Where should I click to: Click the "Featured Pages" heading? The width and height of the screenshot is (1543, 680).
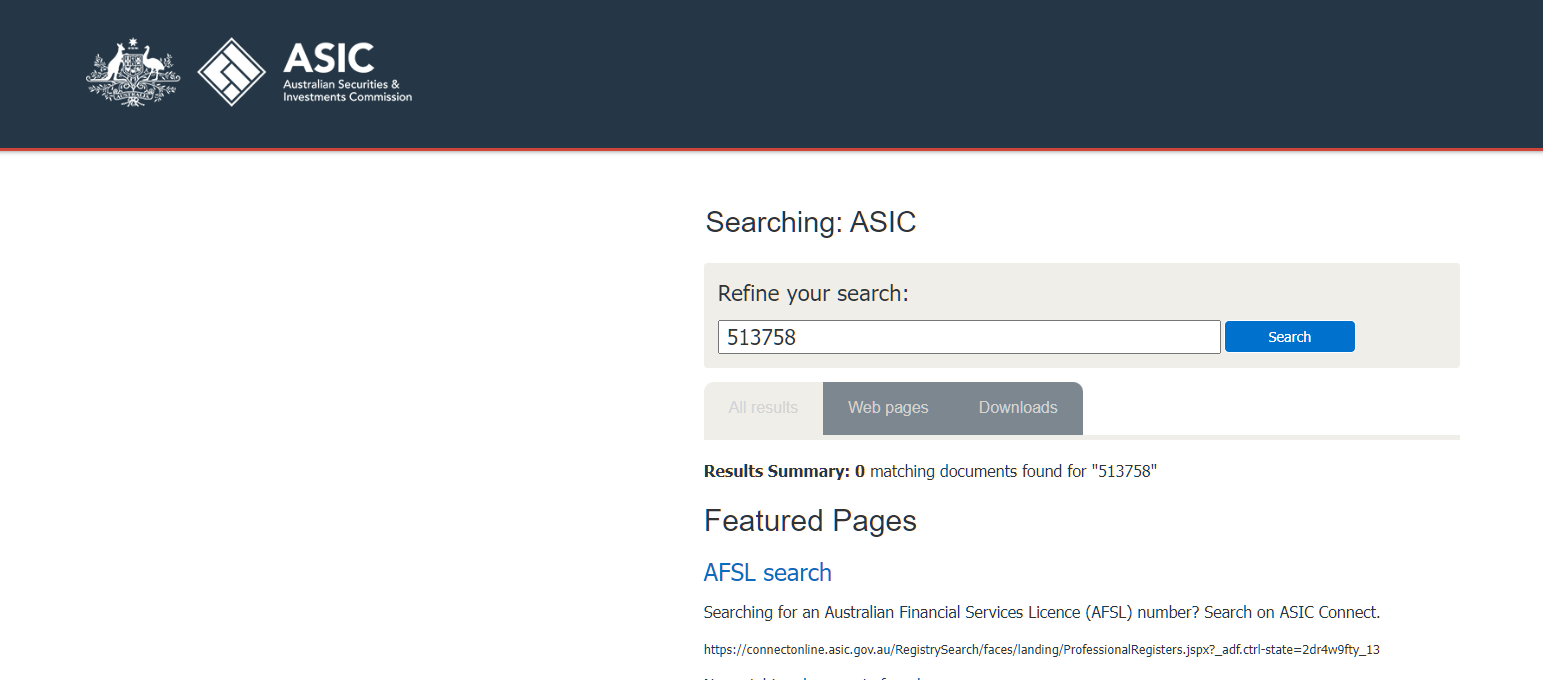pyautogui.click(x=810, y=521)
